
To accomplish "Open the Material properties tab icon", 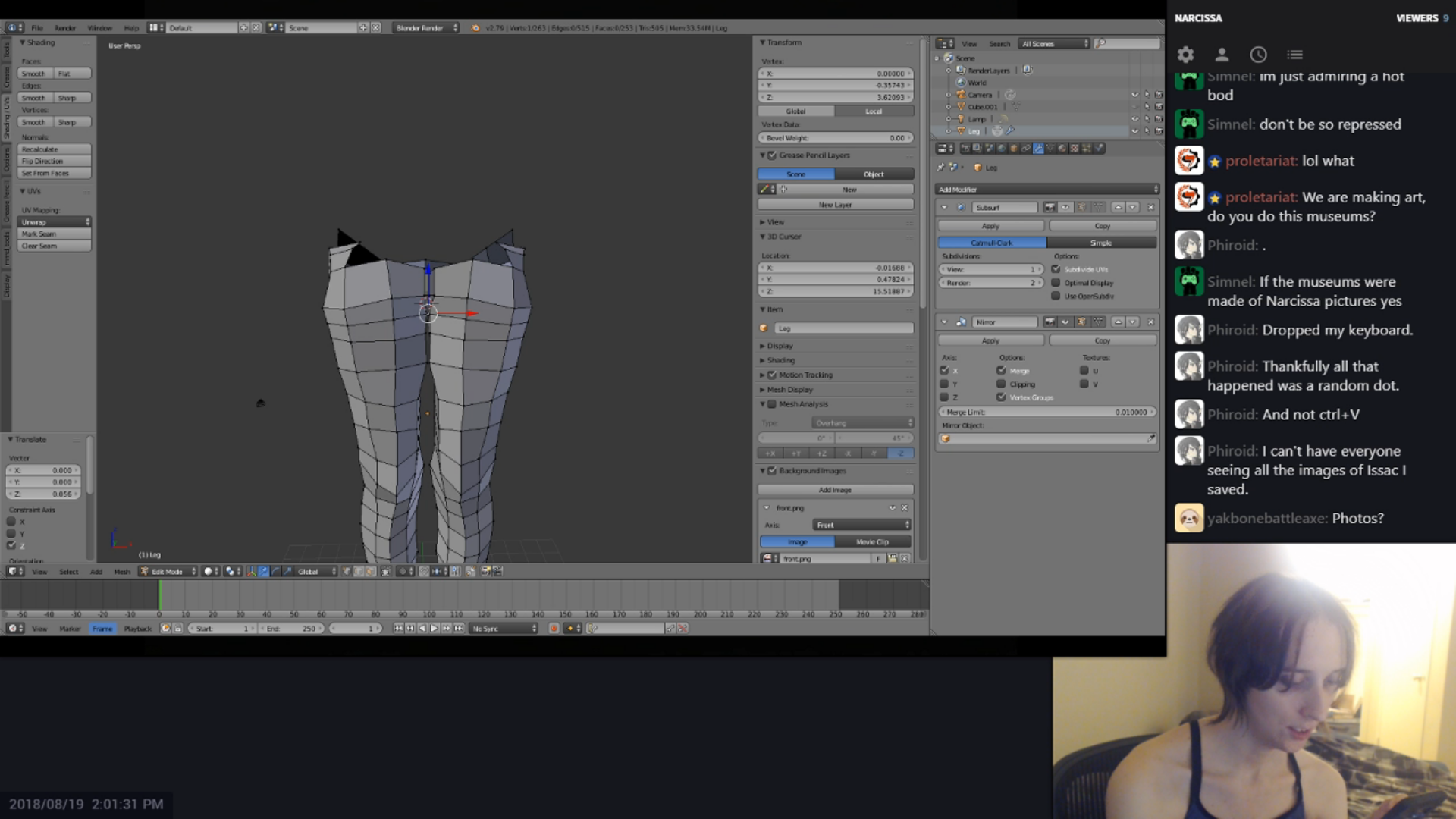I will (1062, 149).
